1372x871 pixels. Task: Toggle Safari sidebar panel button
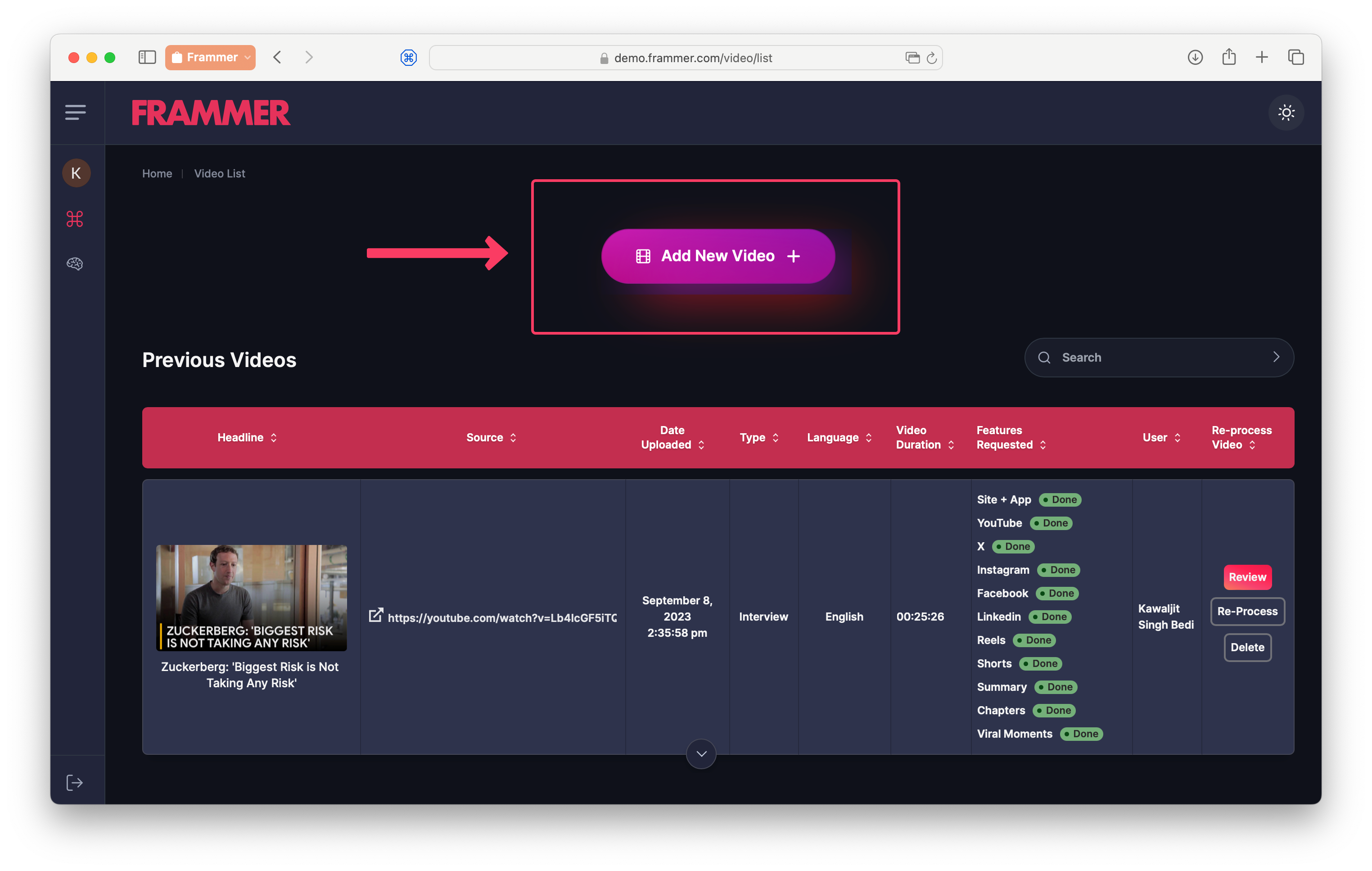coord(147,58)
